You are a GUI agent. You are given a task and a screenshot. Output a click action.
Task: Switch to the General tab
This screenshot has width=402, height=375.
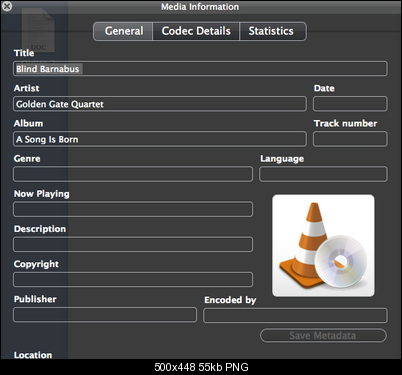[123, 31]
